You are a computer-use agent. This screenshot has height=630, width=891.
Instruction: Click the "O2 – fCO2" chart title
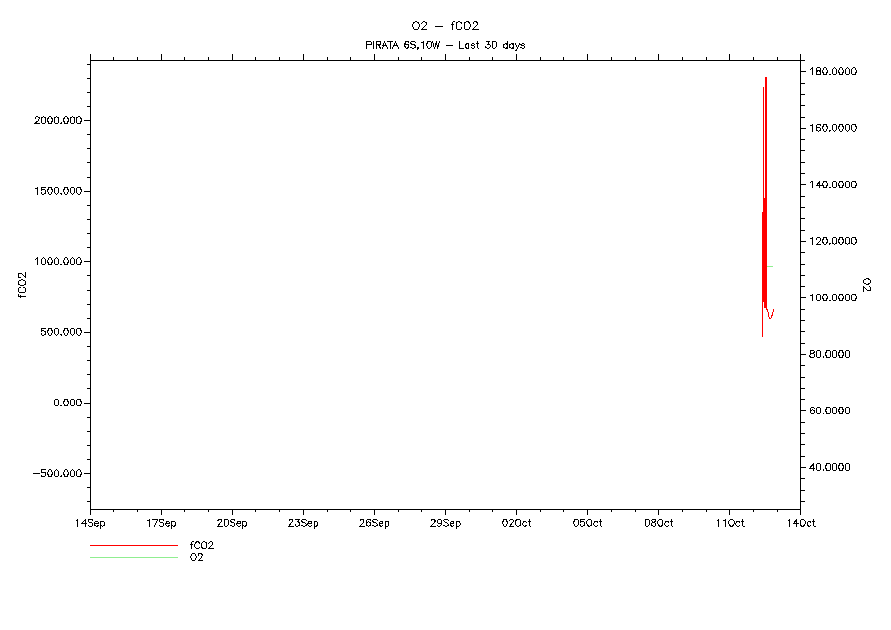[445, 26]
